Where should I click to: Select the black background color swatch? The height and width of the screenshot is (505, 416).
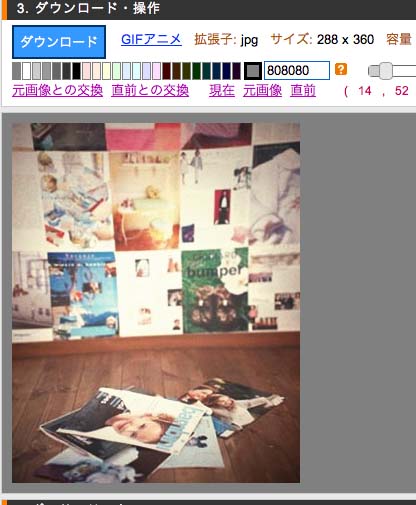(76, 71)
